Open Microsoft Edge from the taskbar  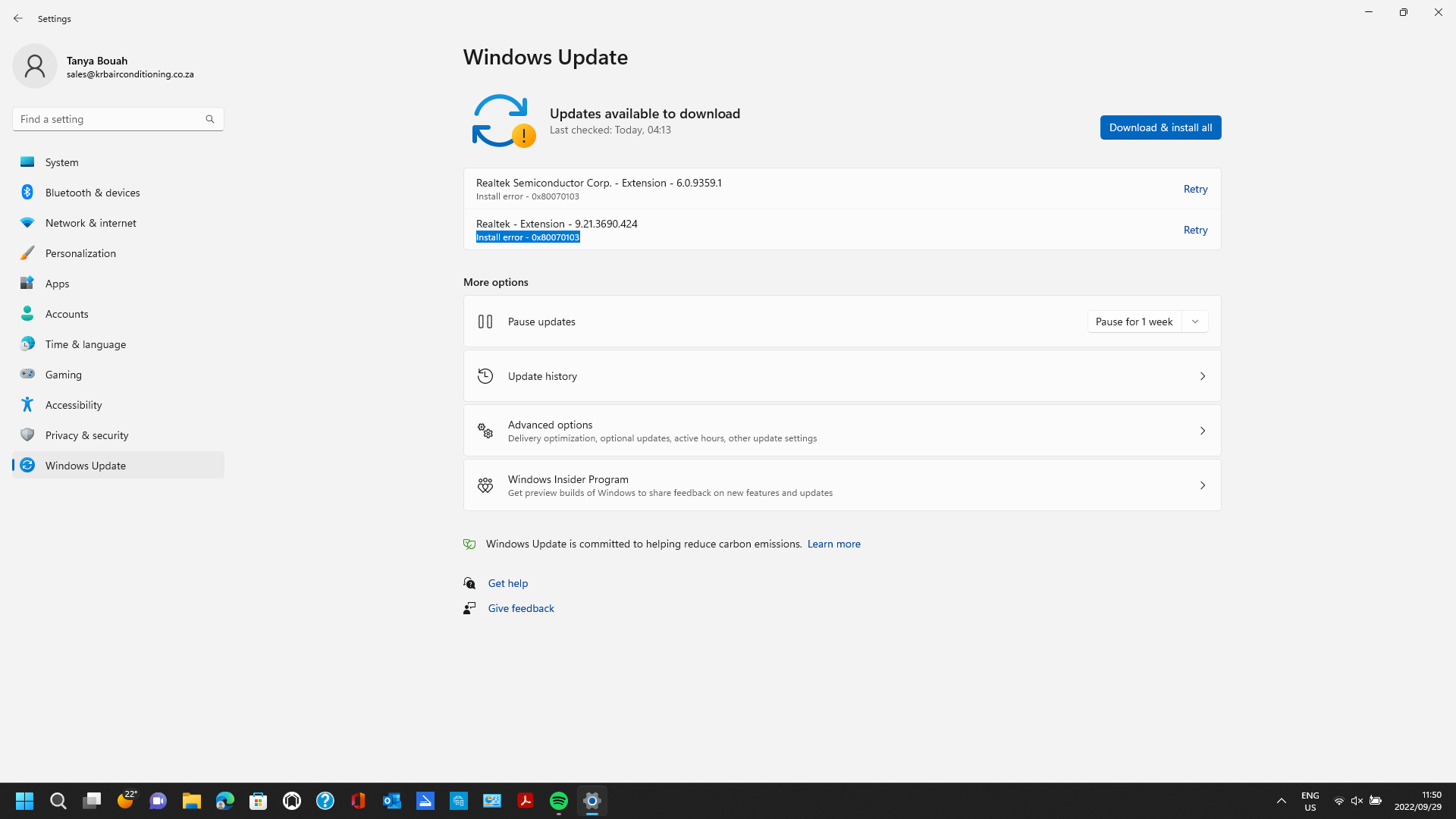pyautogui.click(x=225, y=801)
